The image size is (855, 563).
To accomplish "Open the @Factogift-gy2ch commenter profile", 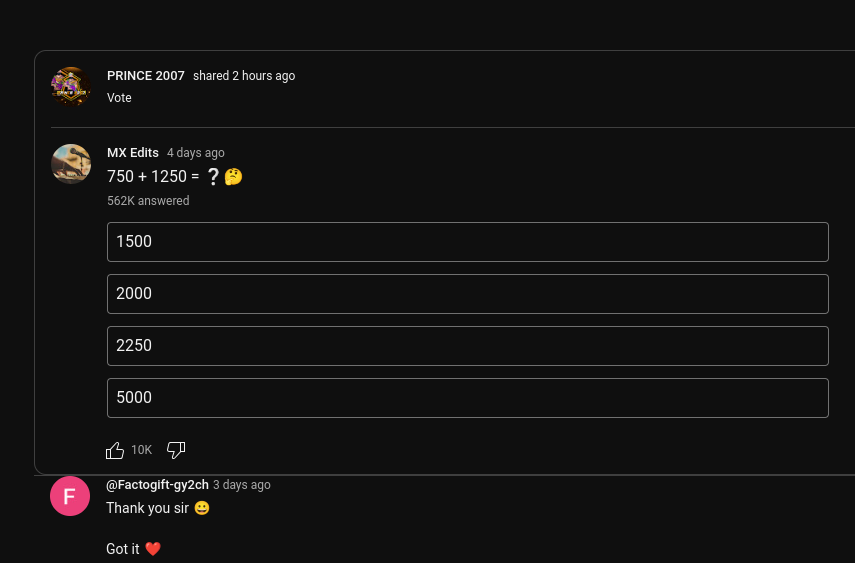I will pyautogui.click(x=157, y=485).
